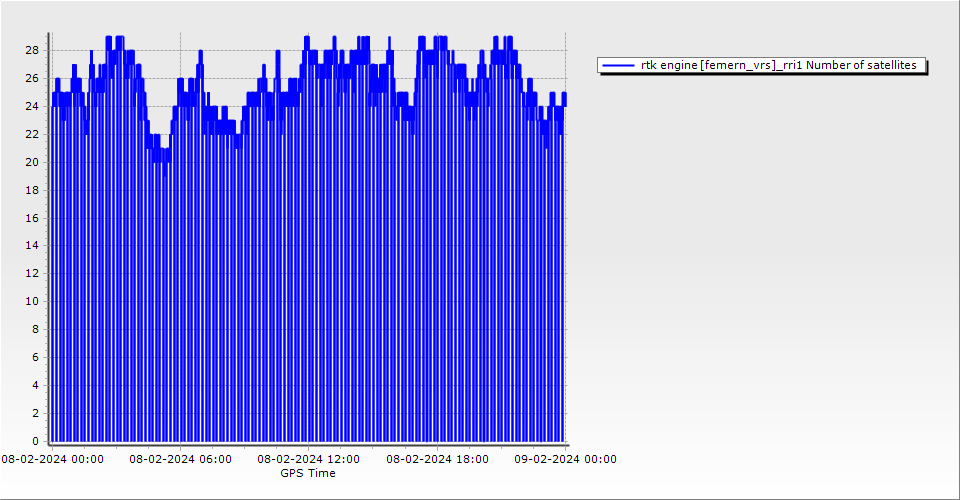Click the 10 value on the y-axis

(32, 301)
